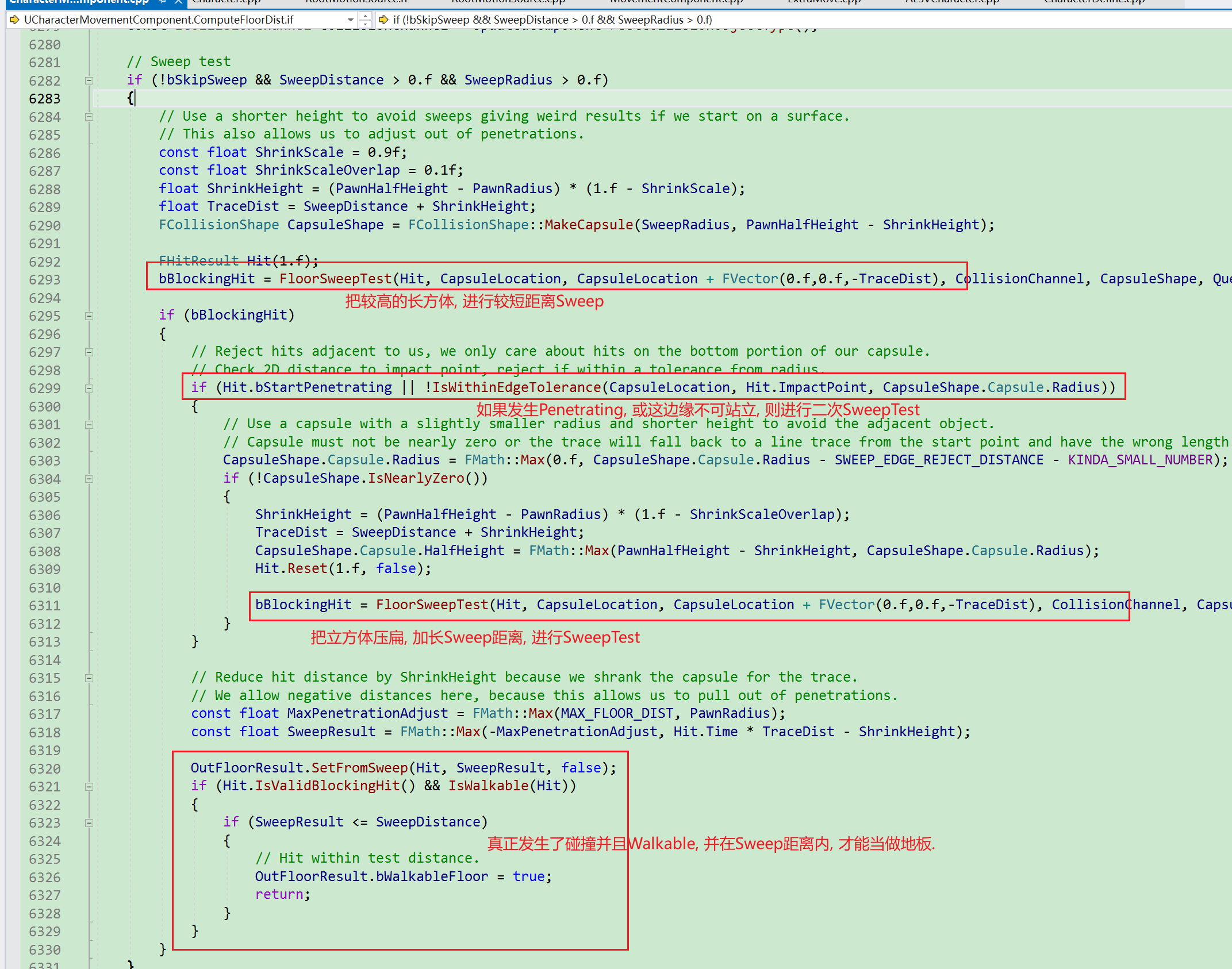This screenshot has height=969, width=1232.
Task: Collapse the capsule comment block at line 6301
Action: 89,424
